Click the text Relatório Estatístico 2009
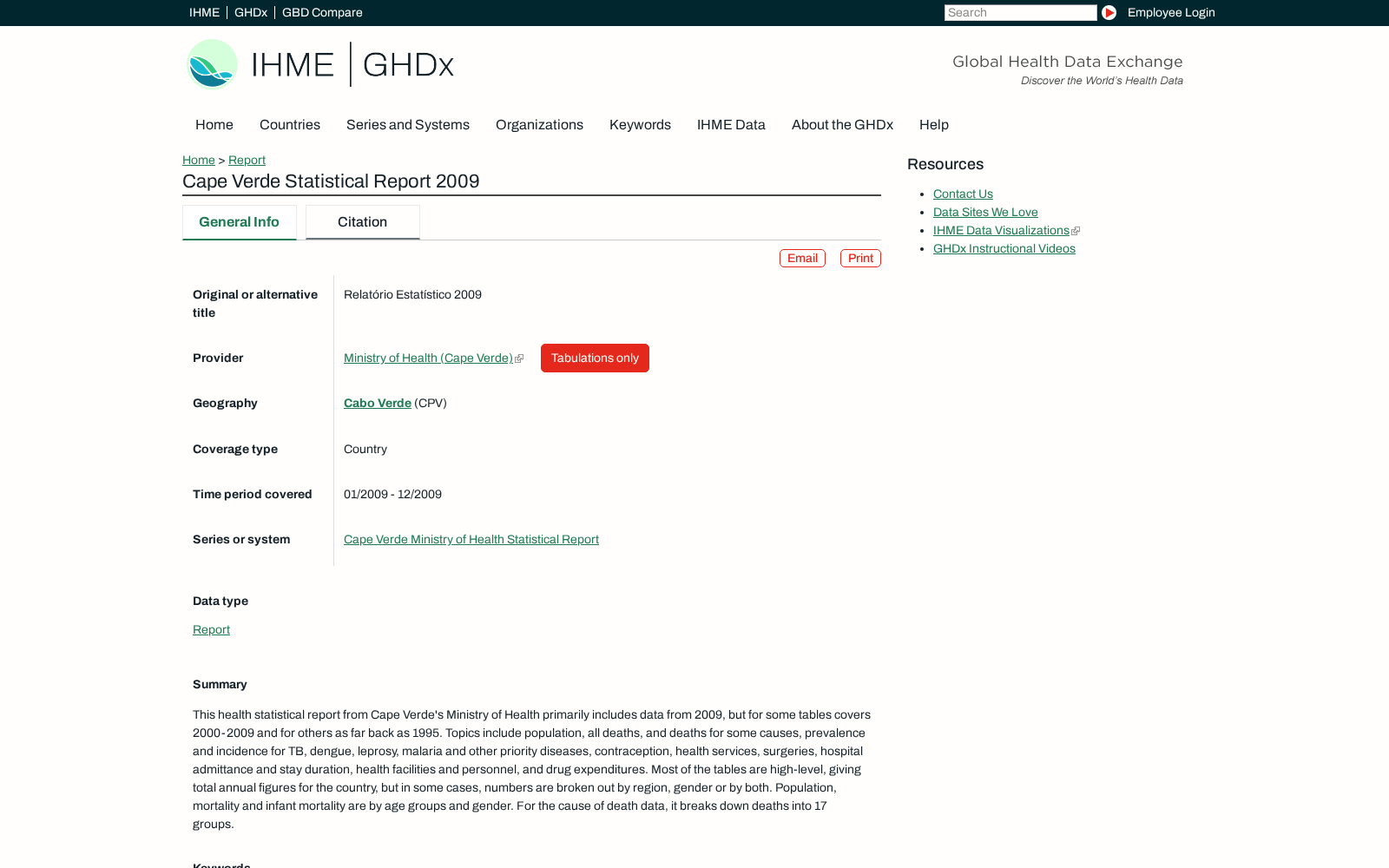The width and height of the screenshot is (1389, 868). point(412,294)
